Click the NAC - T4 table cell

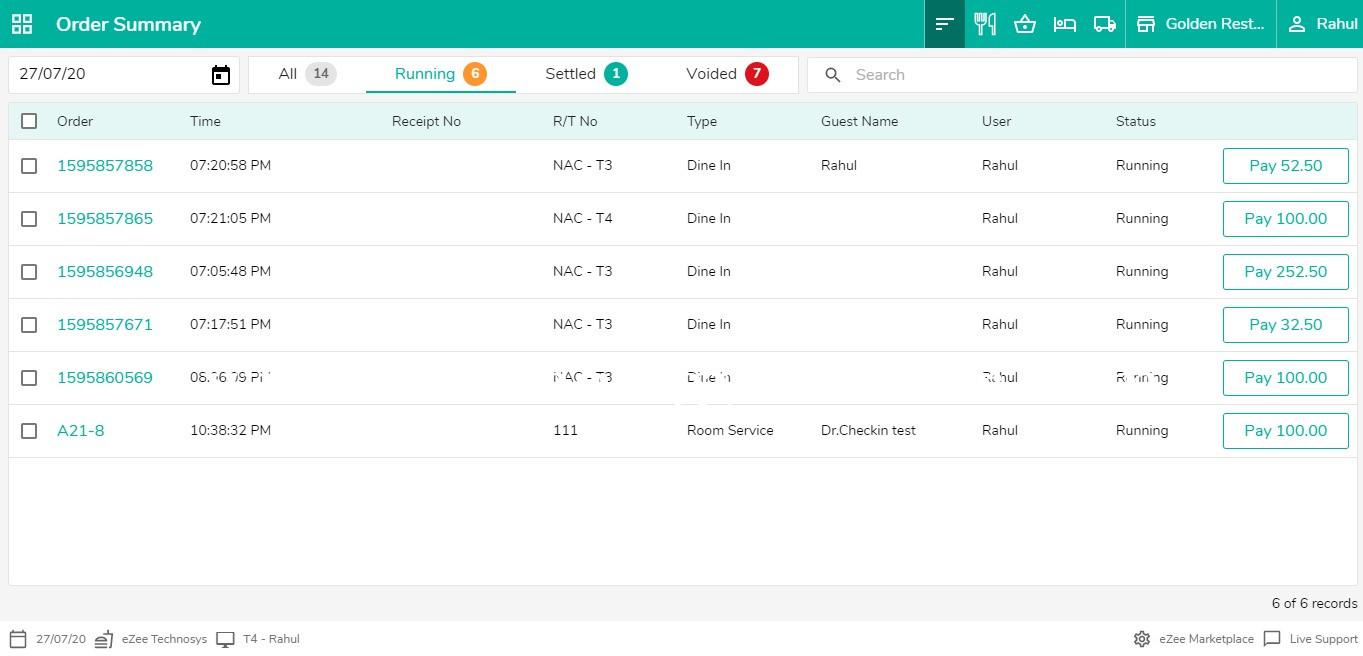coord(582,219)
